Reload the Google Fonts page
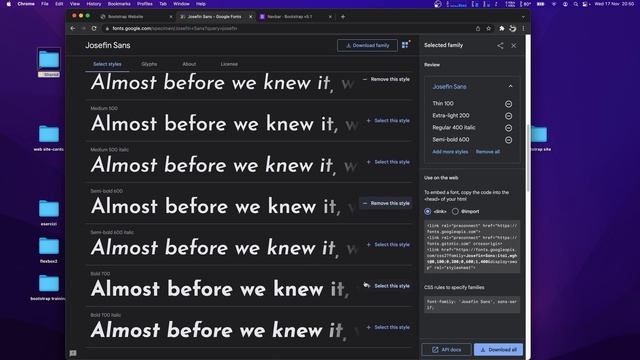 94,28
